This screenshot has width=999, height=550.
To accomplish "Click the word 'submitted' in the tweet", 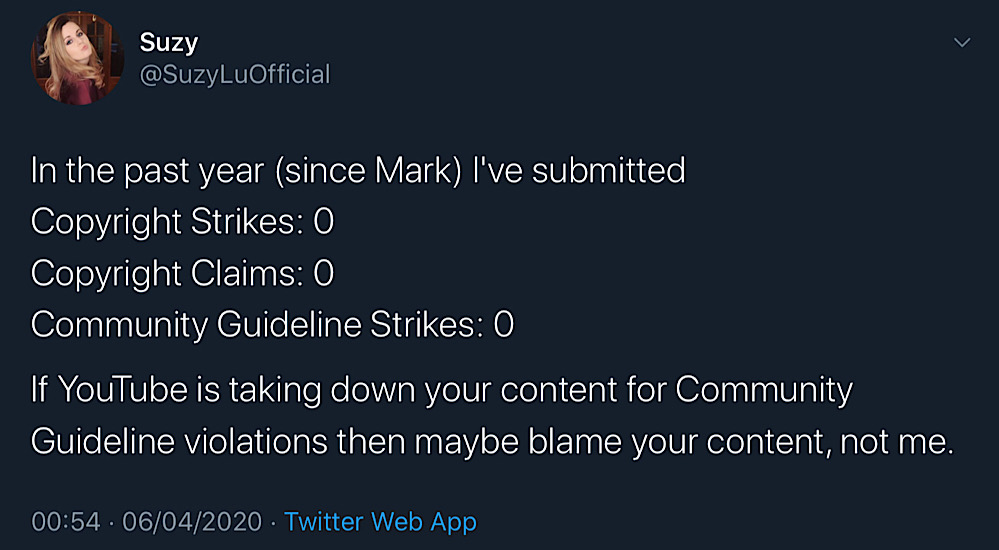I will point(608,171).
